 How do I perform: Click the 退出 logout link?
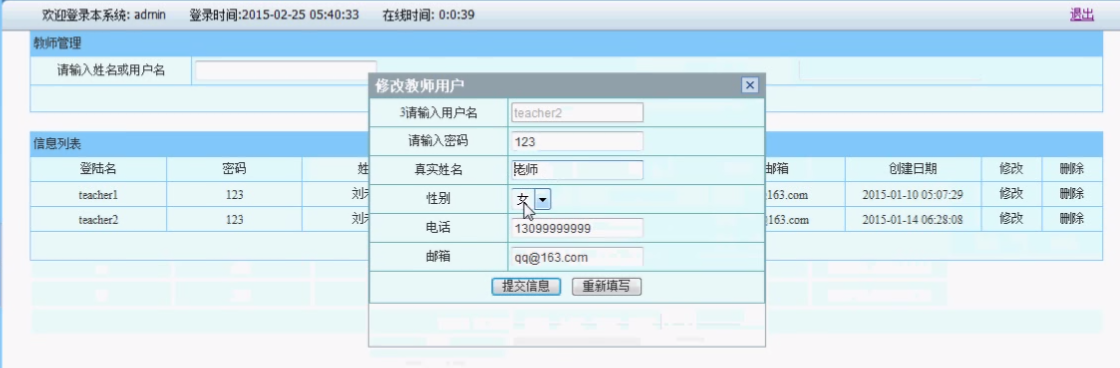(1081, 14)
